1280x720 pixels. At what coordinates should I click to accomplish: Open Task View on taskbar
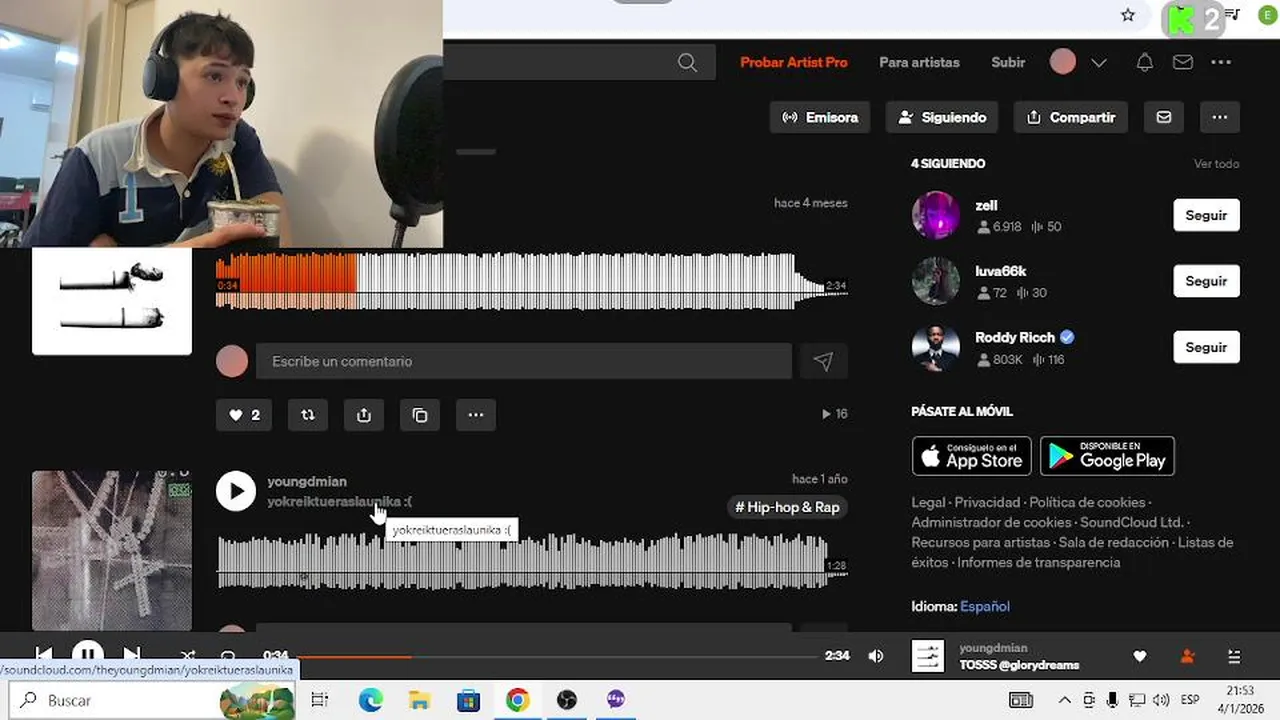pos(320,700)
